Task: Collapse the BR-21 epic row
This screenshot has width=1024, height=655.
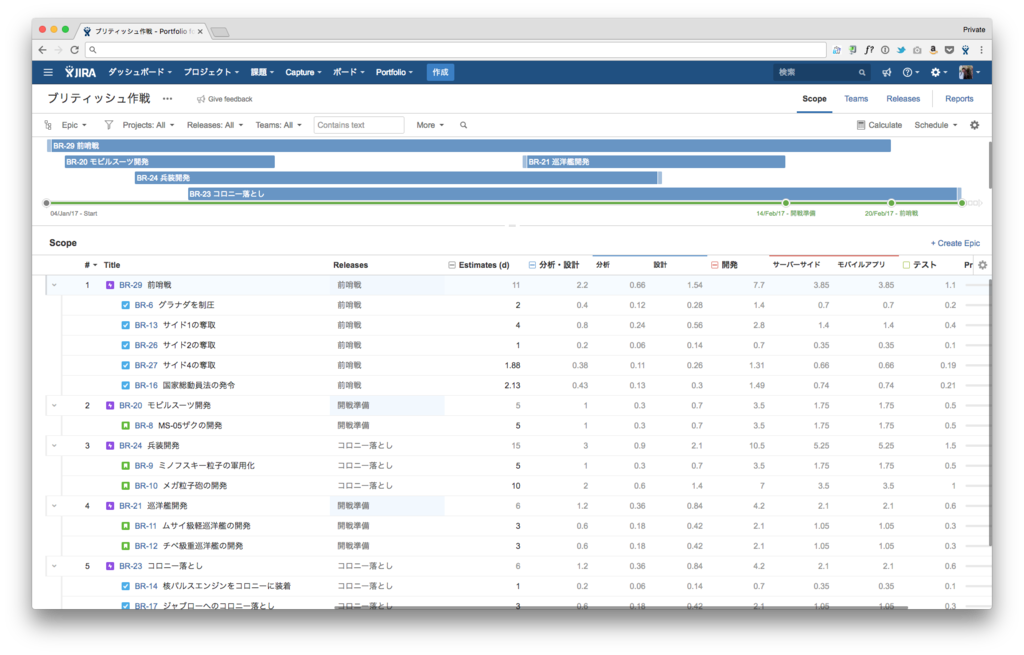Action: click(x=54, y=506)
